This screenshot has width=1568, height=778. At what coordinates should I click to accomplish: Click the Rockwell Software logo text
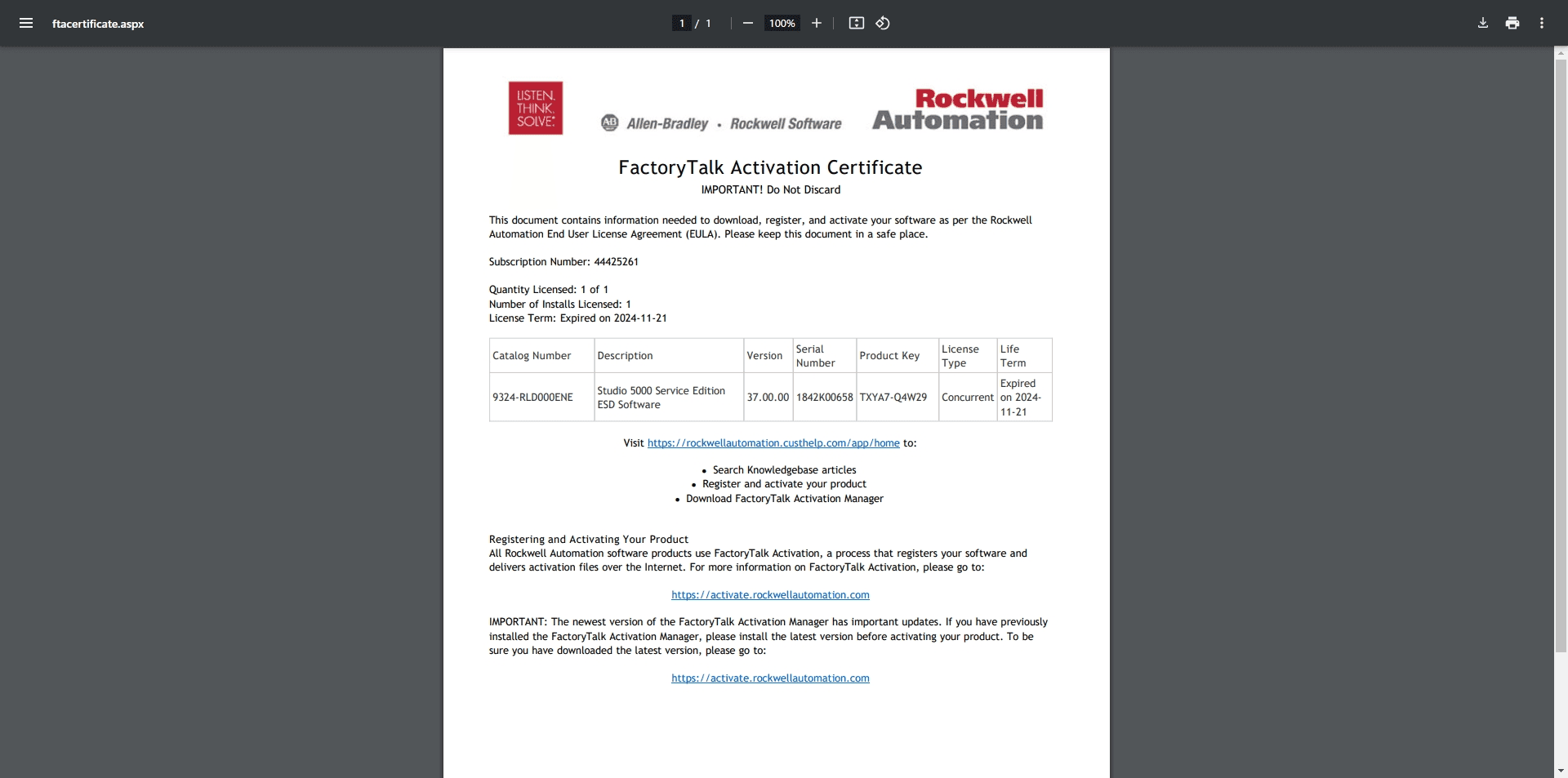pos(786,123)
